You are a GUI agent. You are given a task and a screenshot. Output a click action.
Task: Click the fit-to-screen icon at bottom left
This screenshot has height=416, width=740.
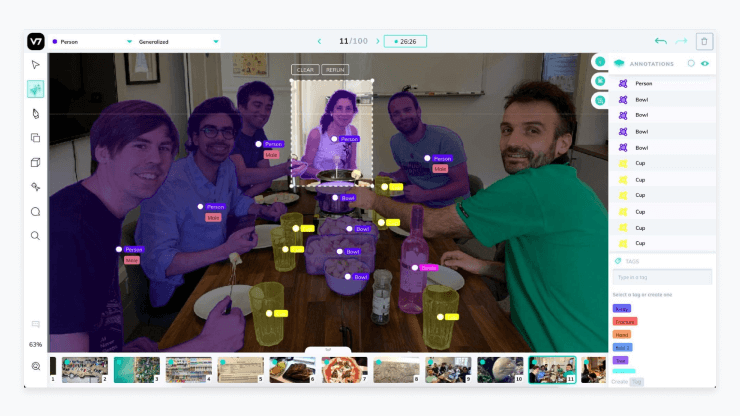pyautogui.click(x=35, y=366)
